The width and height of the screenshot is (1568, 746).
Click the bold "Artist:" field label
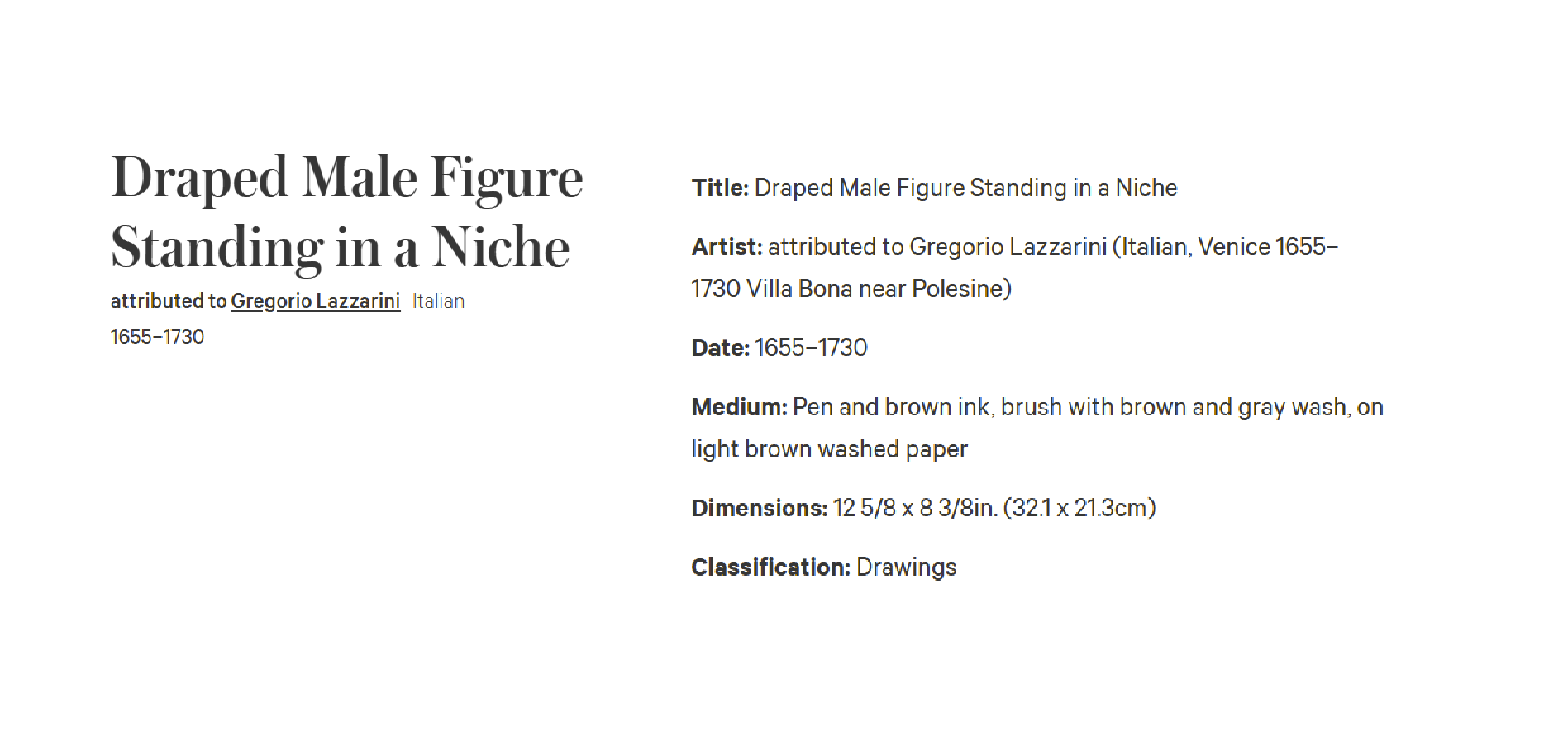click(727, 247)
